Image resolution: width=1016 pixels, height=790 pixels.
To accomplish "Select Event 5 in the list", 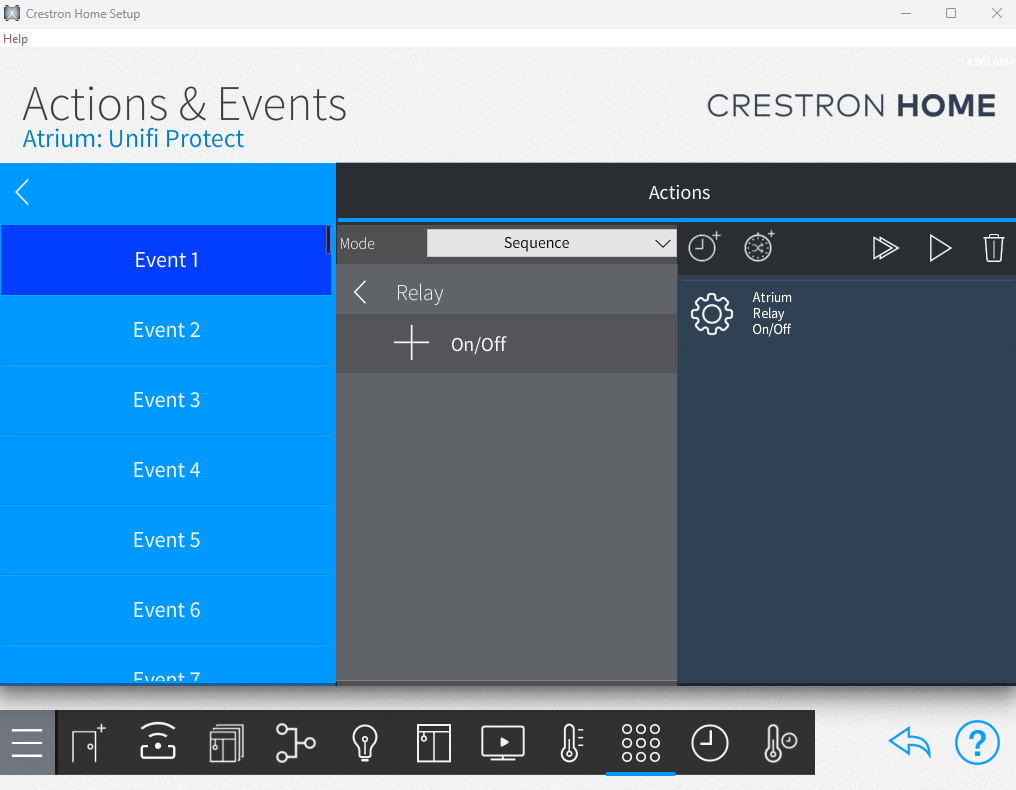I will coord(166,540).
